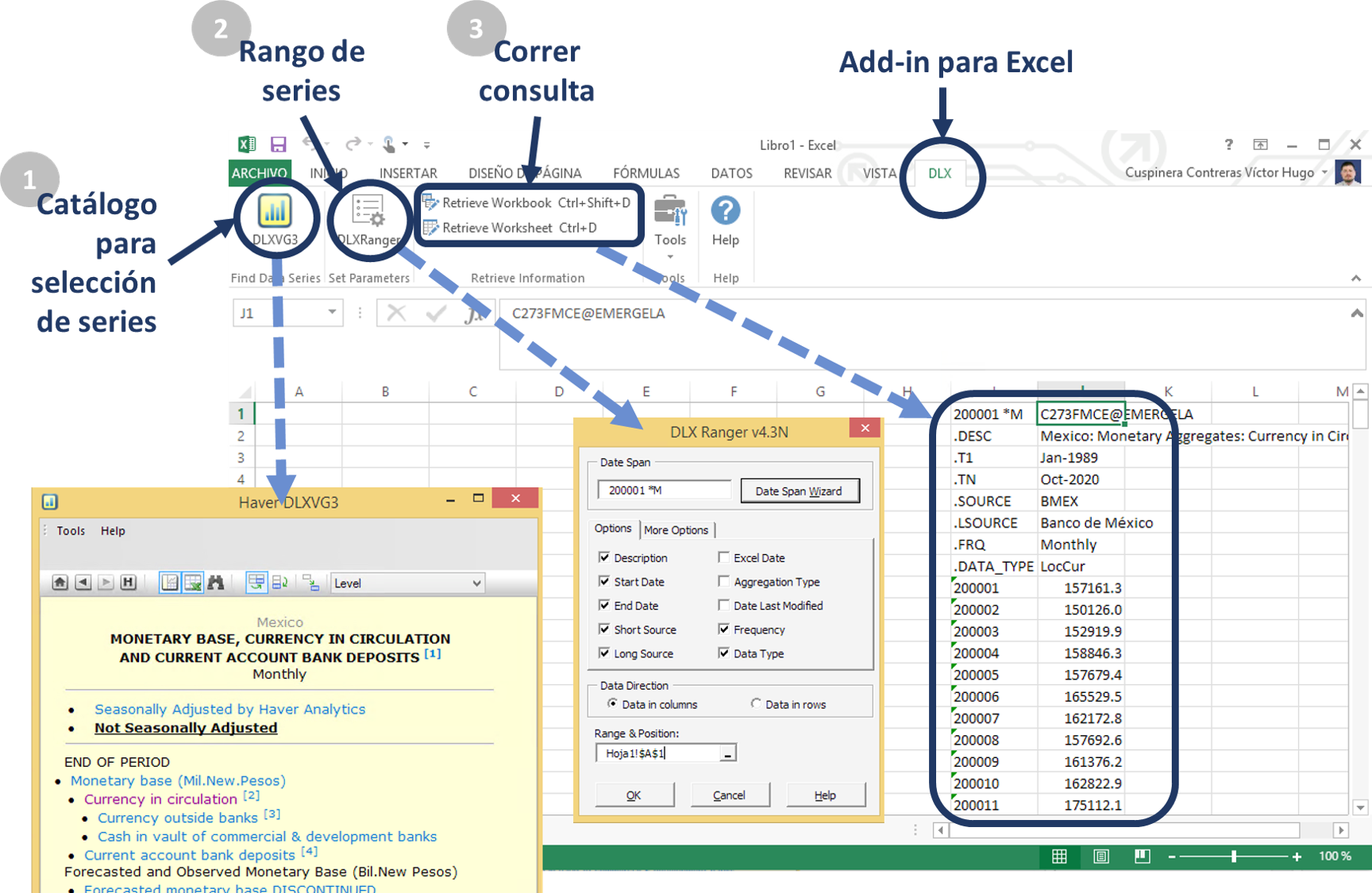Click the Date Span Wizard button
The height and width of the screenshot is (893, 1372).
(799, 491)
